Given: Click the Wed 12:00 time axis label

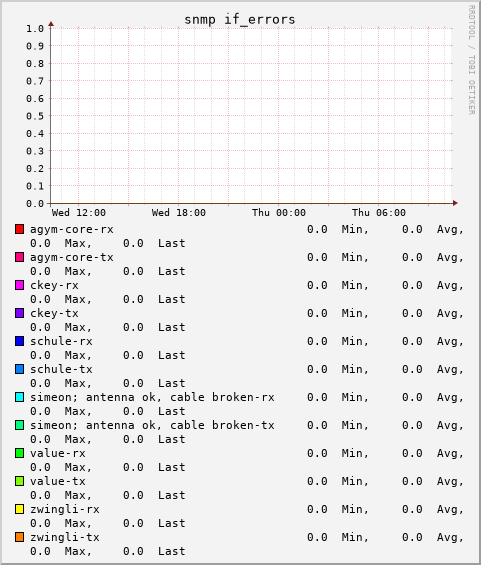Looking at the screenshot, I should click(79, 213).
